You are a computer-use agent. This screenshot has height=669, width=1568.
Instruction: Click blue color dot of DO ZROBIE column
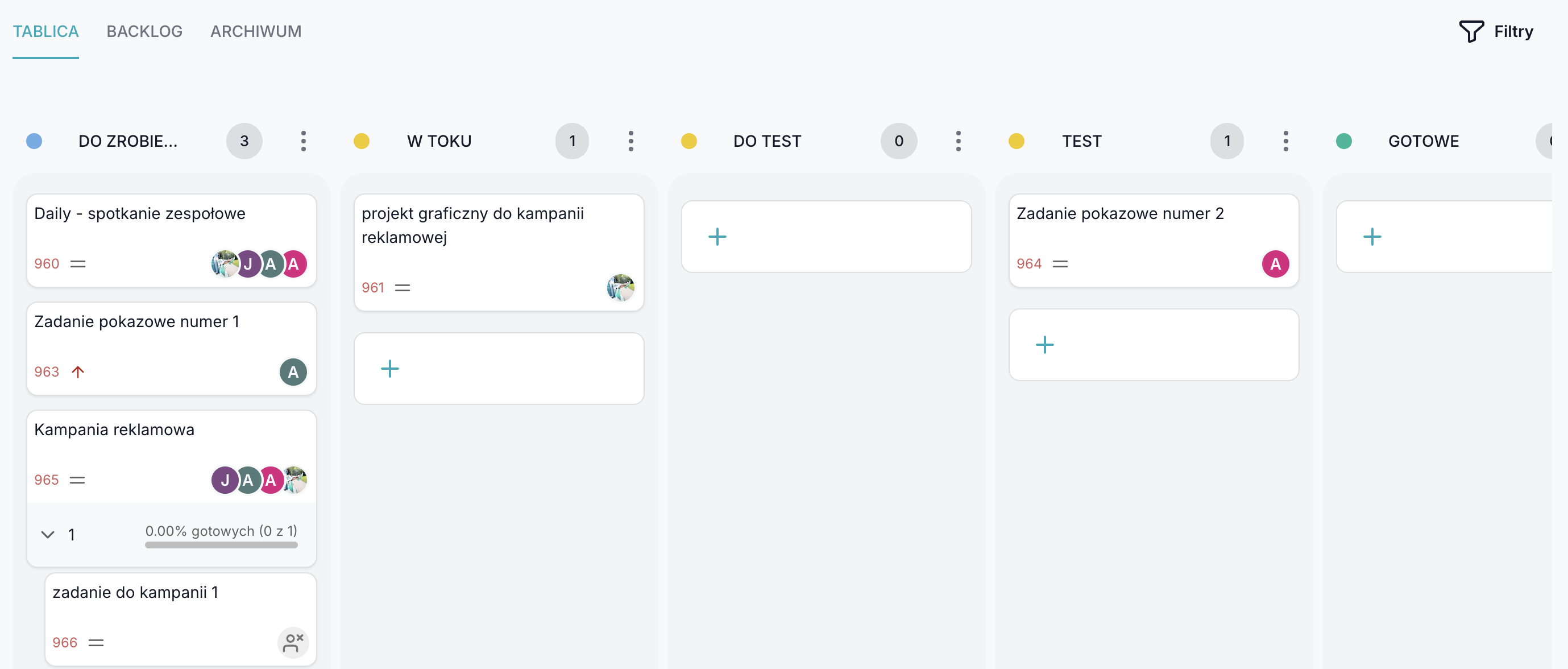(34, 141)
